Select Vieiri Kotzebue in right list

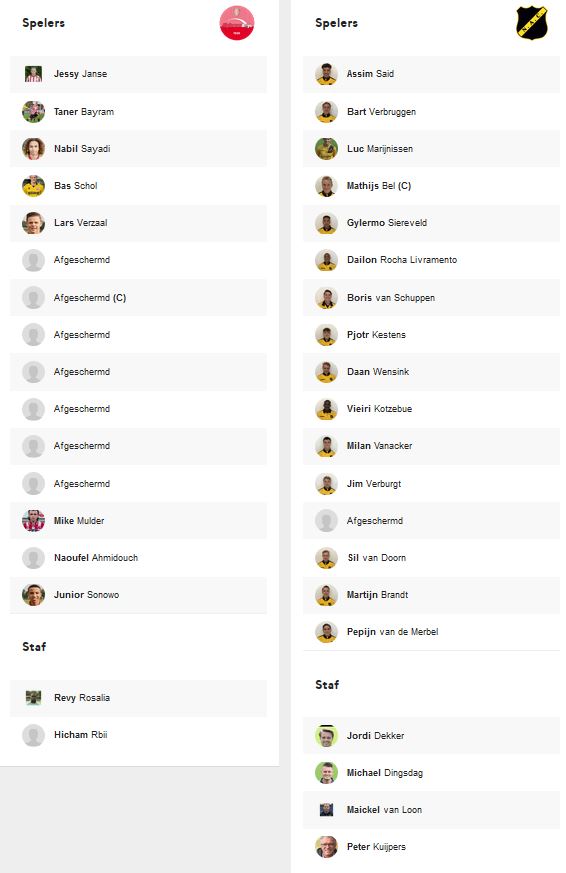[x=431, y=409]
